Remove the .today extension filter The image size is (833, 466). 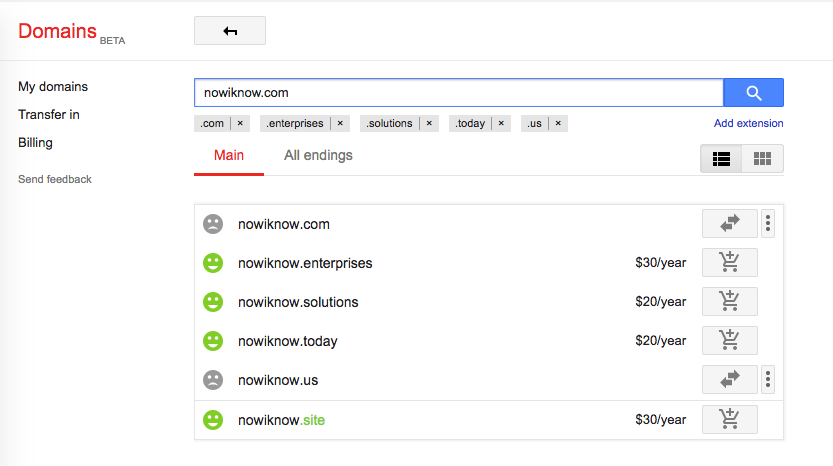(501, 123)
